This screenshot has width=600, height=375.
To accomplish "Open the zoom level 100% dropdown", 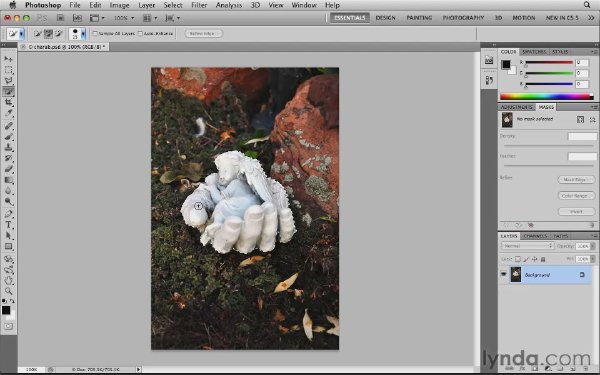I will coord(124,18).
